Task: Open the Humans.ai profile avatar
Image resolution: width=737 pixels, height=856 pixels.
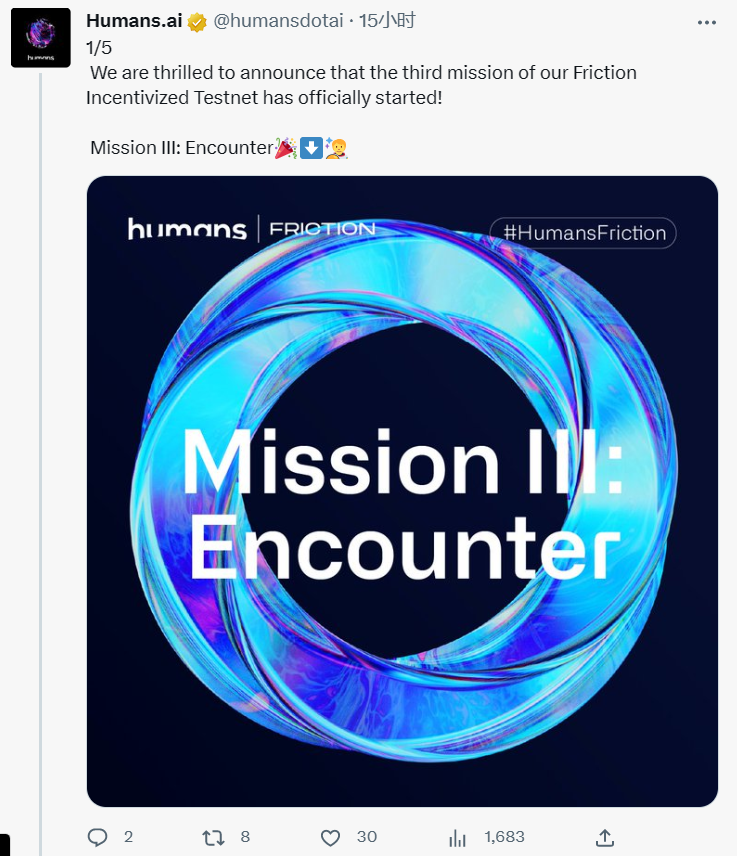Action: click(x=41, y=38)
